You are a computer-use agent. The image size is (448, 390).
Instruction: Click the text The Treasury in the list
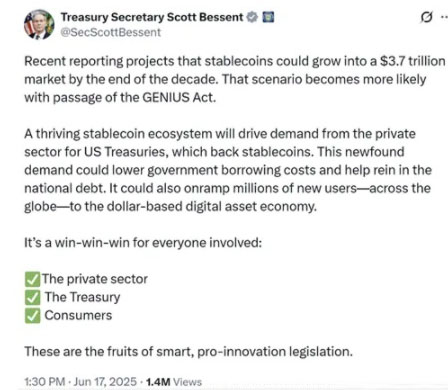82,297
